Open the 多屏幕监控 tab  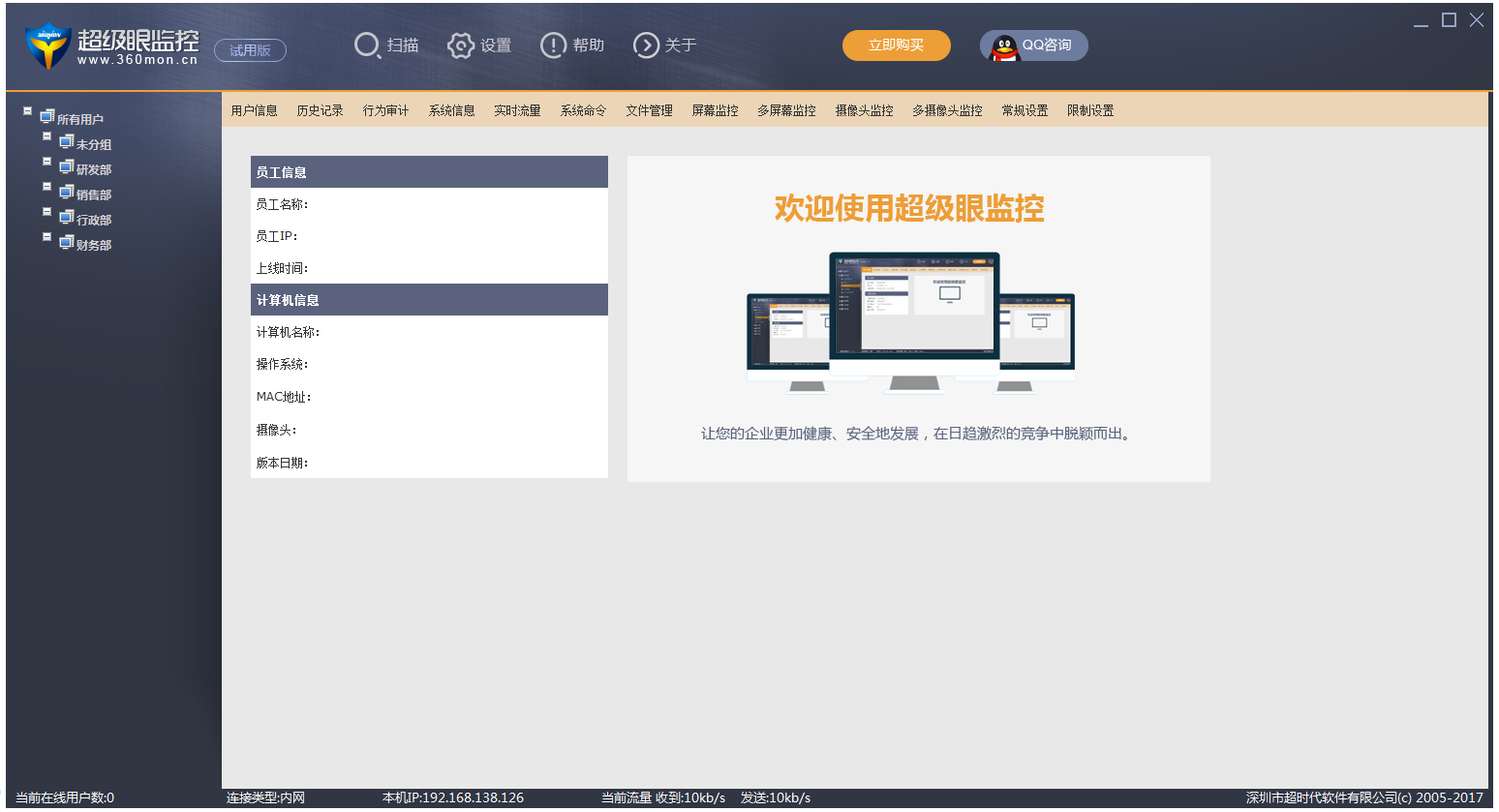[787, 110]
